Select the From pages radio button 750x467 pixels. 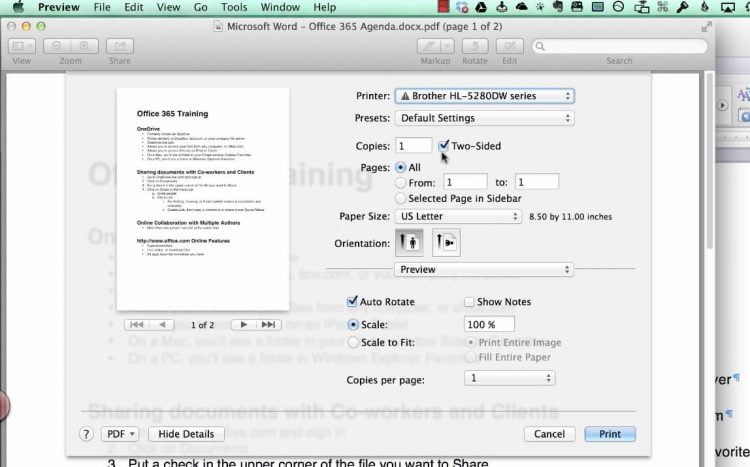pyautogui.click(x=400, y=183)
